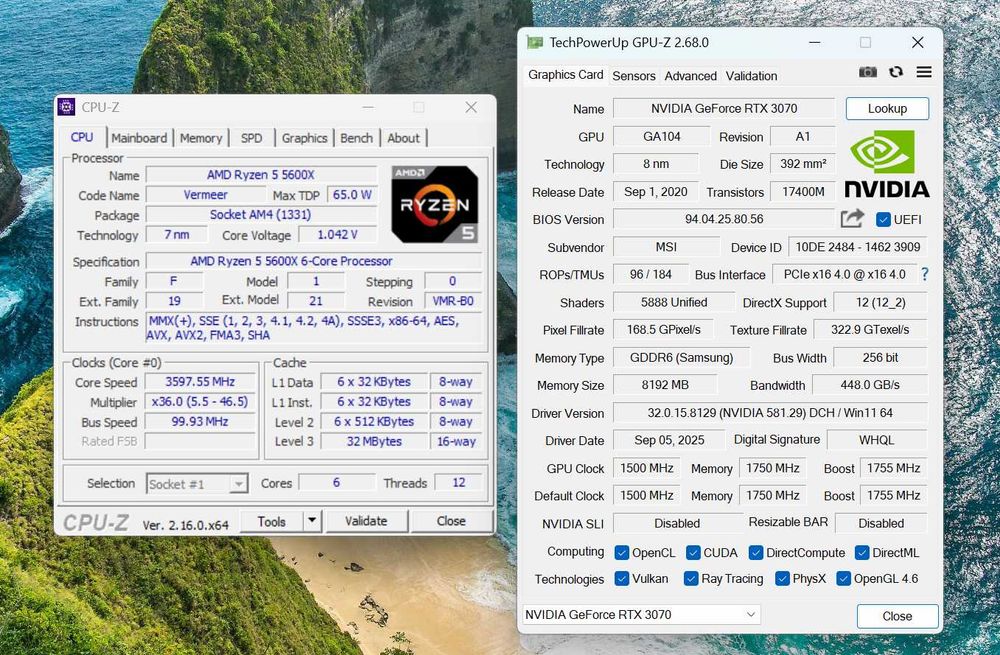Toggle the UEFI checkbox
This screenshot has width=1000, height=655.
coord(883,219)
